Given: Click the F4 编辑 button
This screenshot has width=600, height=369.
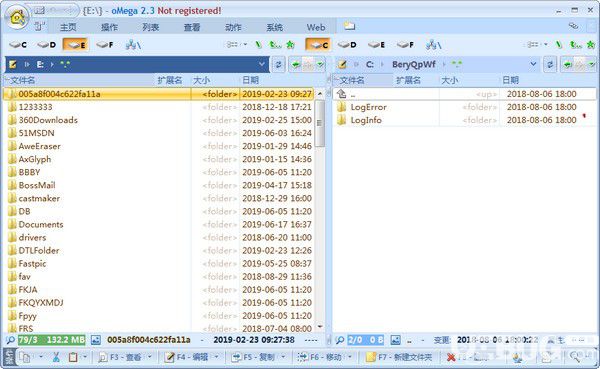Looking at the screenshot, I should coord(187,357).
